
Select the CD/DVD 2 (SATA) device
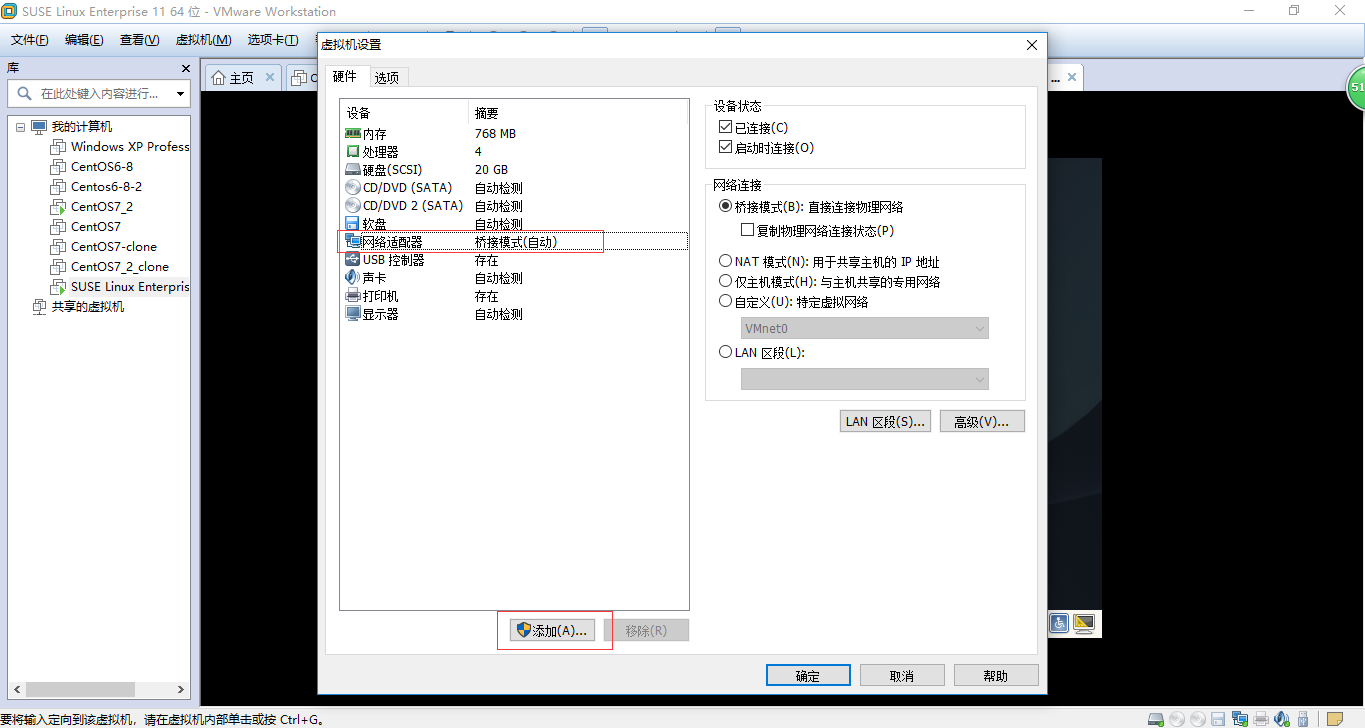(514, 205)
